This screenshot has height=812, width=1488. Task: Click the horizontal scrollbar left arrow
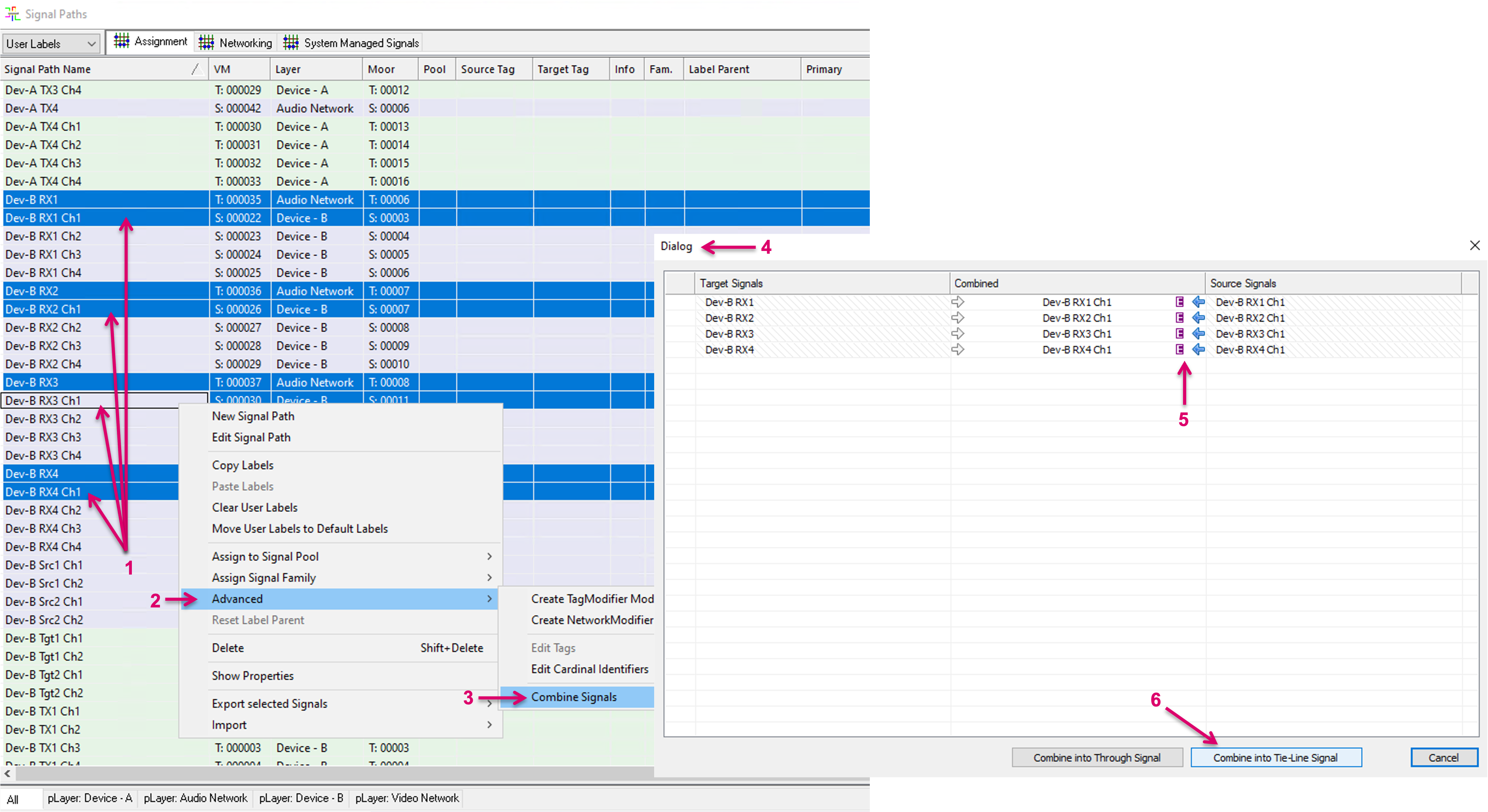tap(8, 773)
